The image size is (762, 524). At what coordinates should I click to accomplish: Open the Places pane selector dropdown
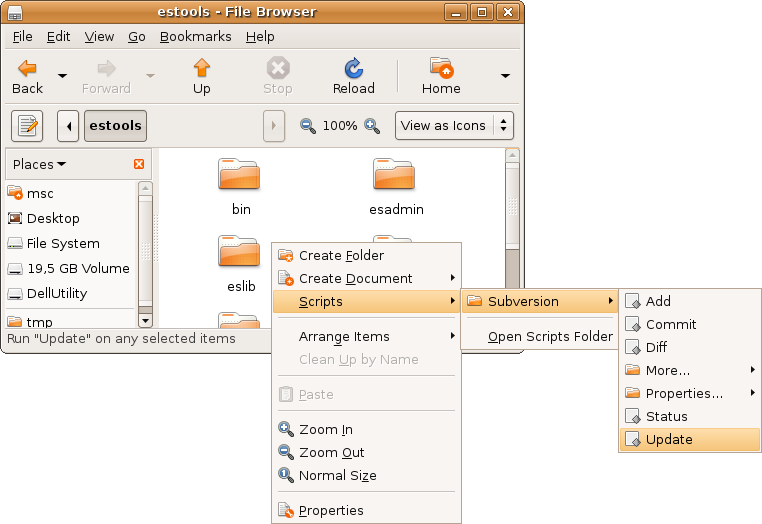tap(39, 164)
